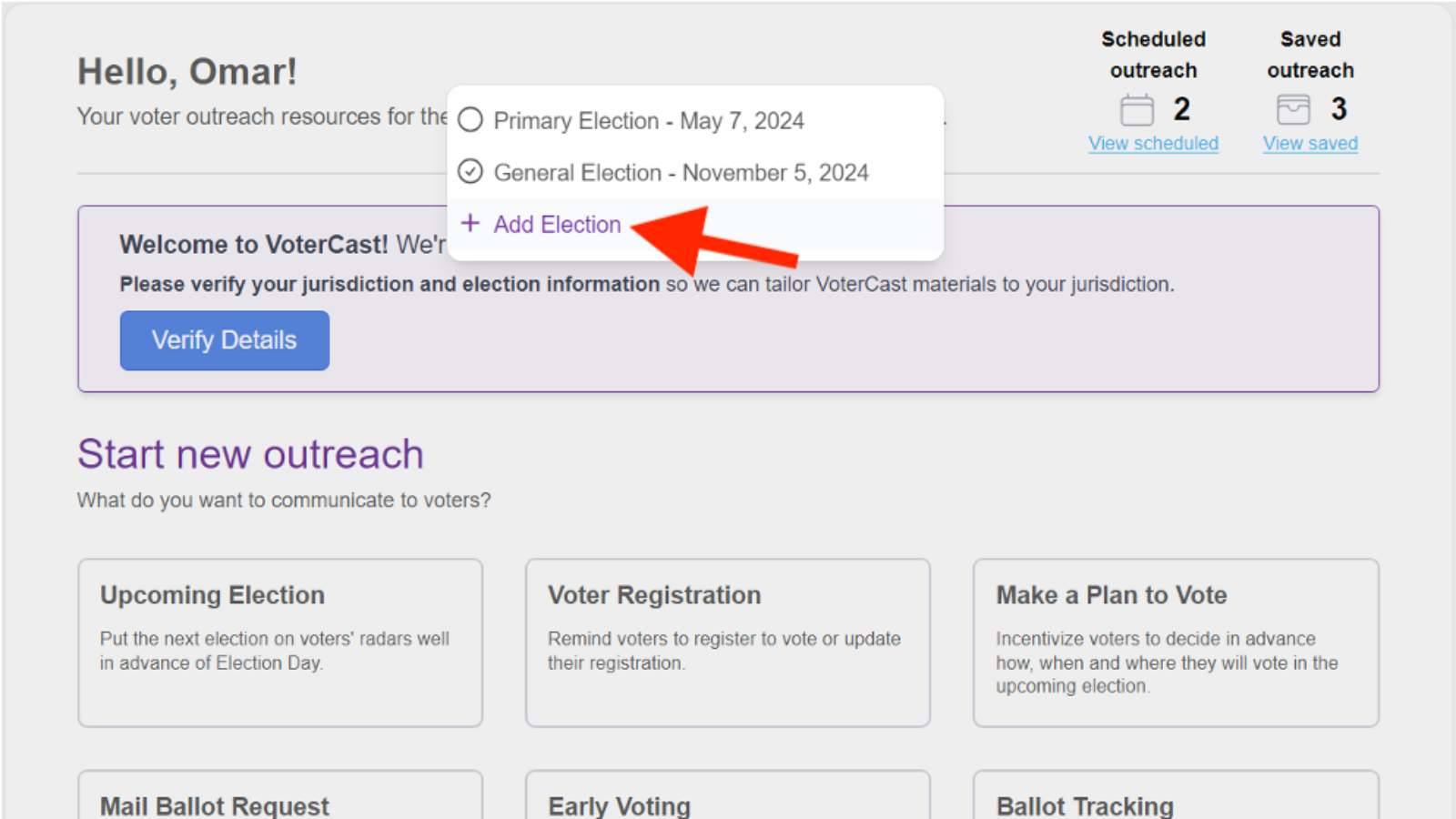Viewport: 1456px width, 819px height.
Task: Open the View saved link
Action: click(x=1309, y=143)
